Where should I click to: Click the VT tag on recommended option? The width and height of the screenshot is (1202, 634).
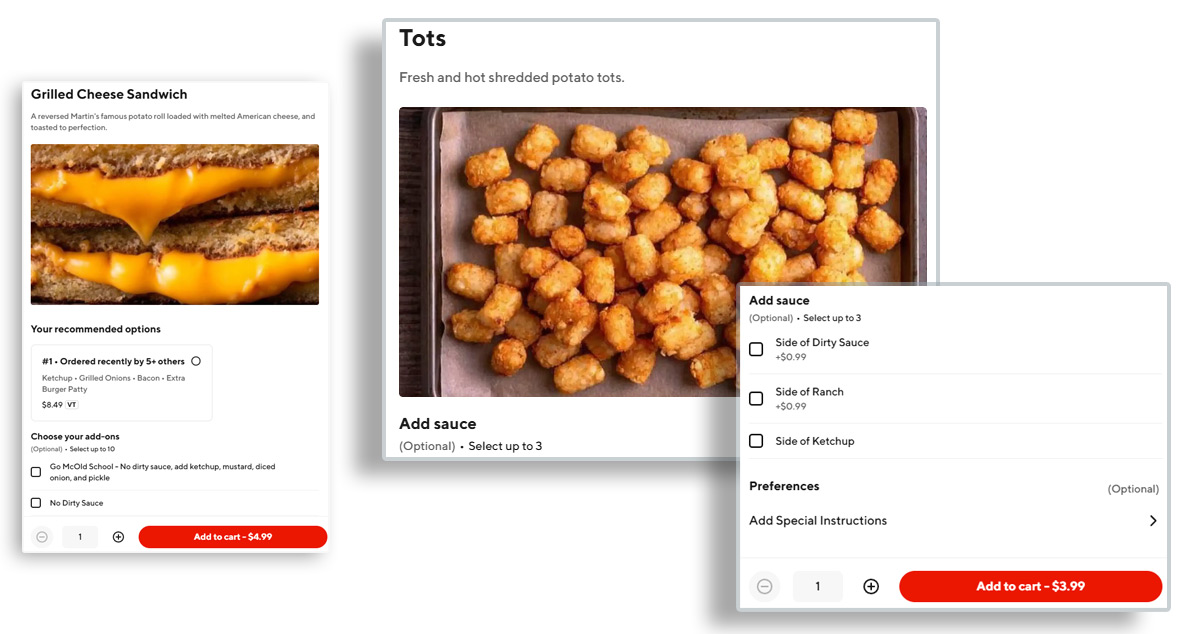tap(72, 405)
